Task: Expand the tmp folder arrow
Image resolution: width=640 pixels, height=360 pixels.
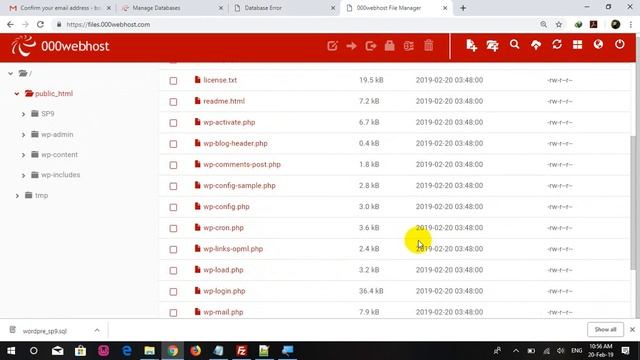Action: pyautogui.click(x=17, y=196)
